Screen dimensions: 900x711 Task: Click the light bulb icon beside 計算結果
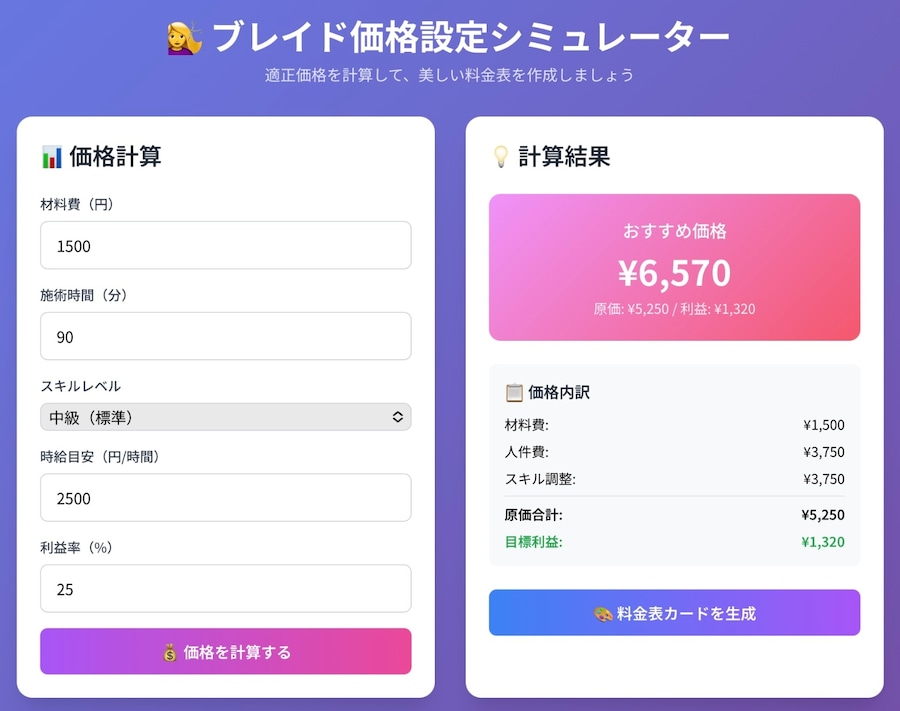501,157
